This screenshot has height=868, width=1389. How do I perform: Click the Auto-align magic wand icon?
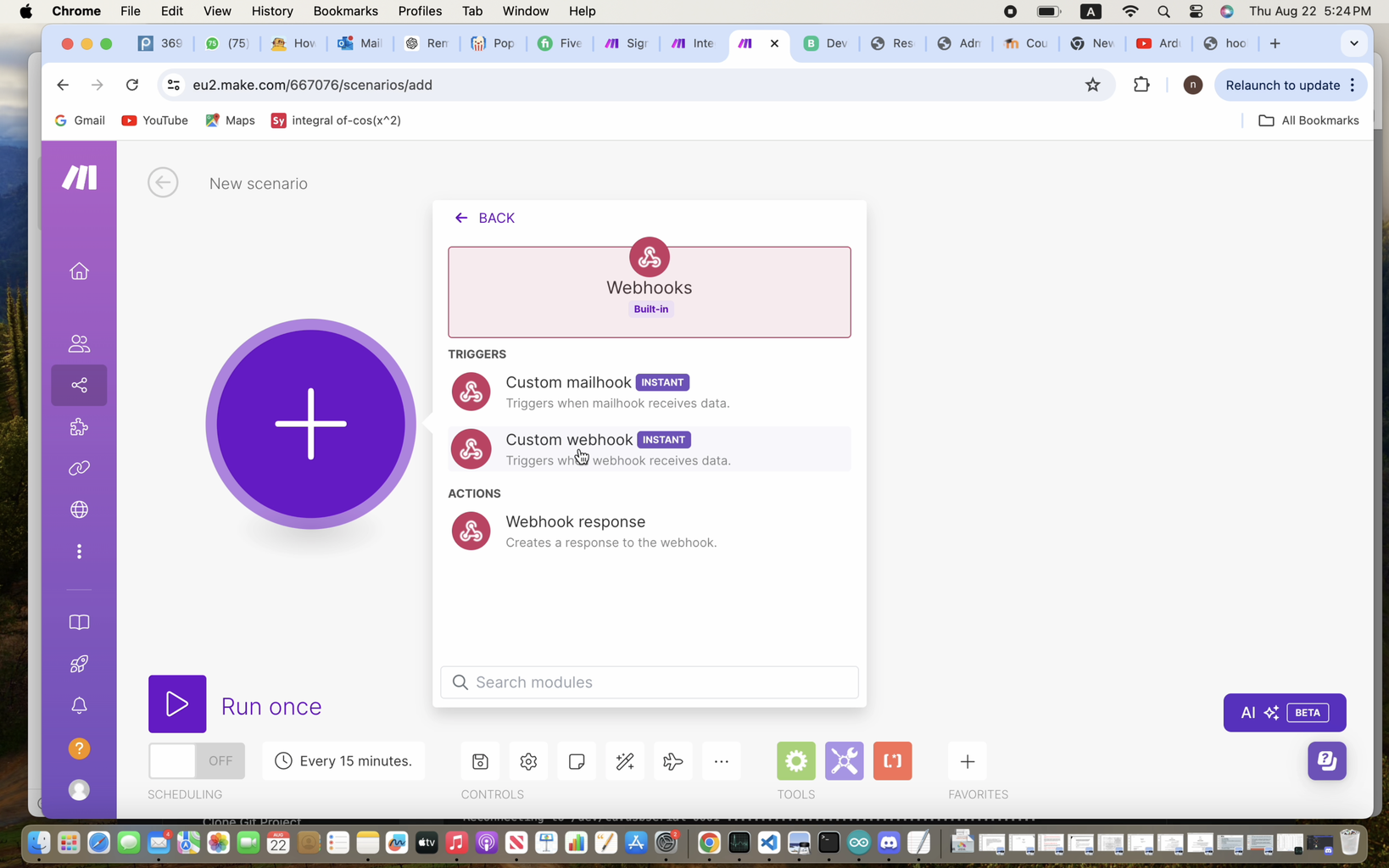(x=625, y=761)
